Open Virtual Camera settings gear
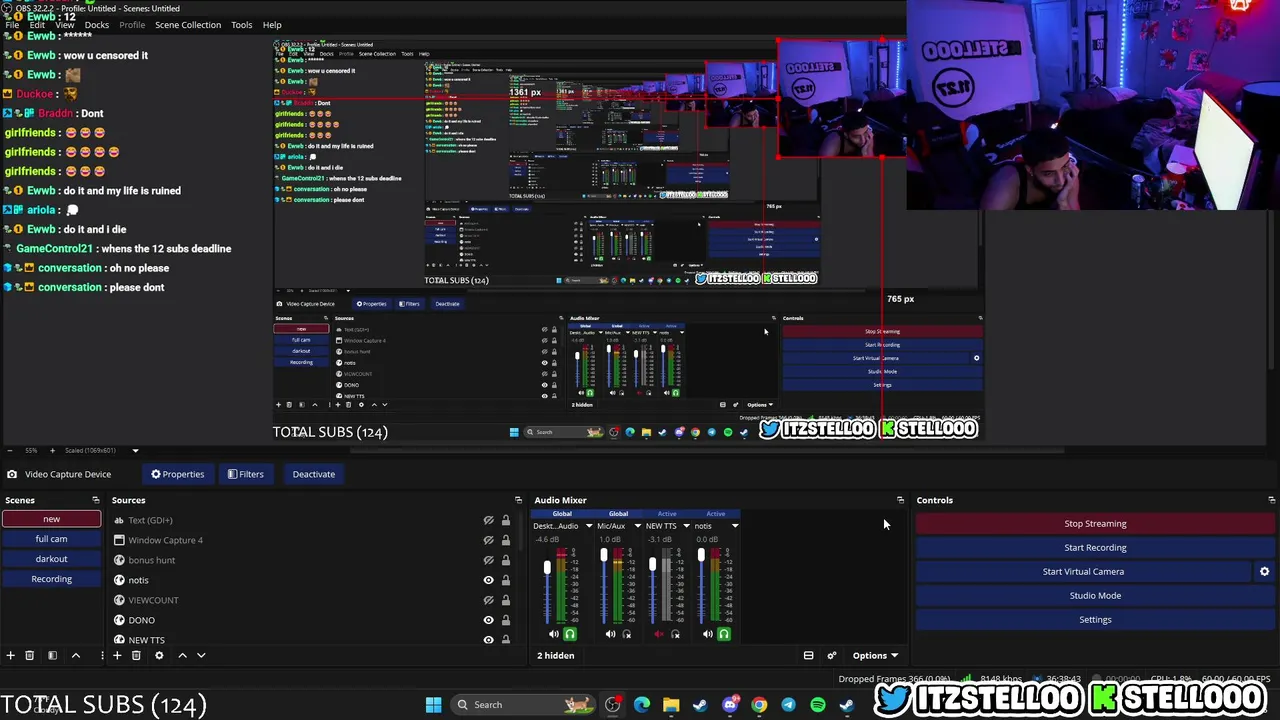This screenshot has height=720, width=1280. [1264, 571]
